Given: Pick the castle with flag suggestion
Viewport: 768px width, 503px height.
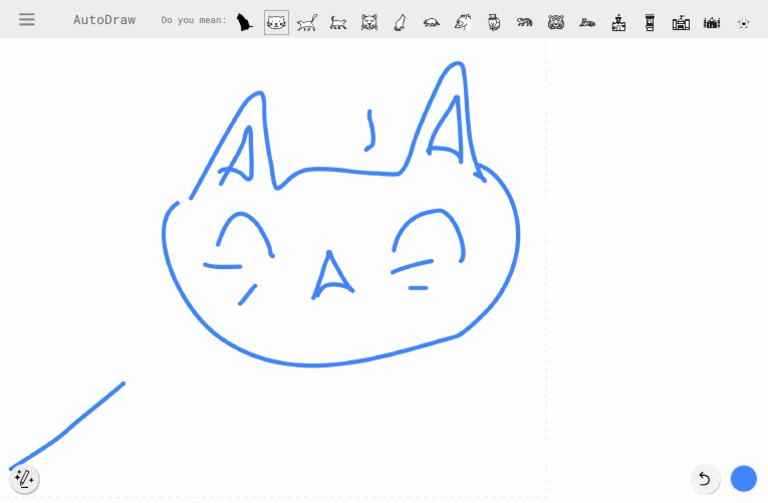Looking at the screenshot, I should [x=681, y=23].
